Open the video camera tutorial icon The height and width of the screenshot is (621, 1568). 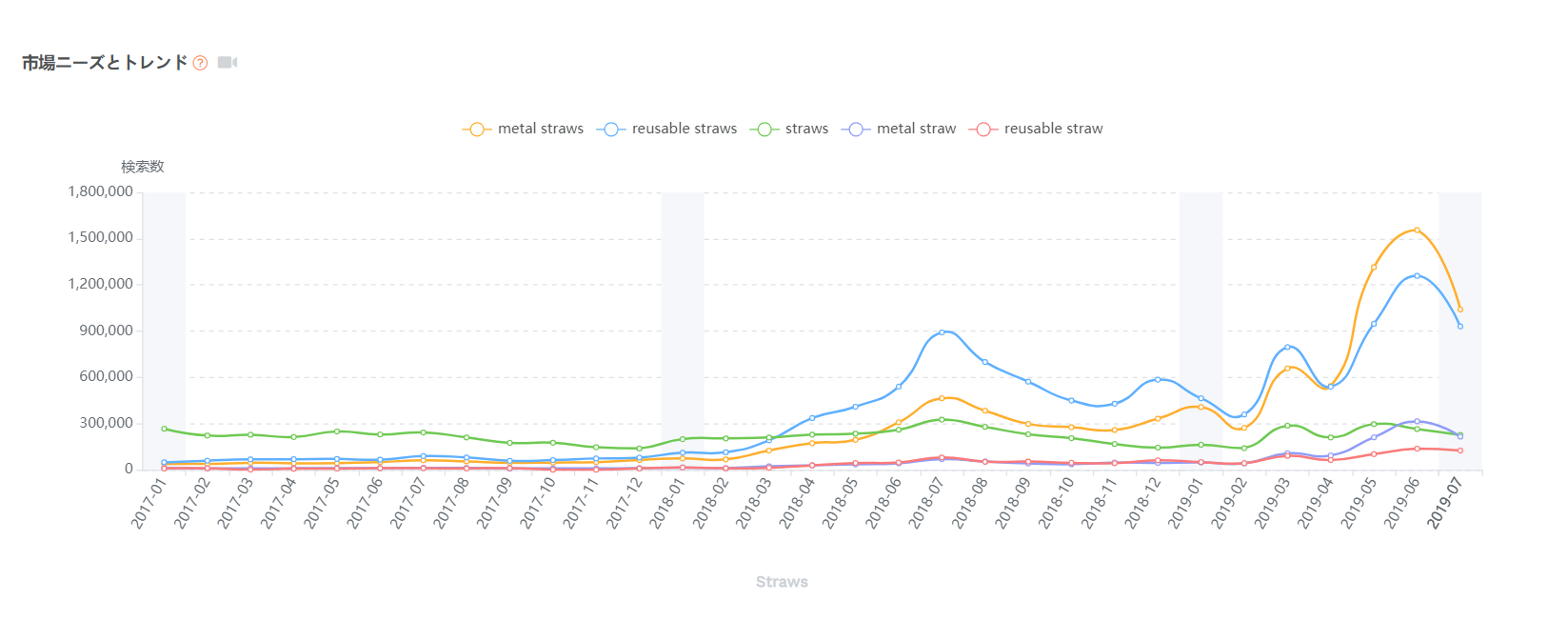click(227, 62)
